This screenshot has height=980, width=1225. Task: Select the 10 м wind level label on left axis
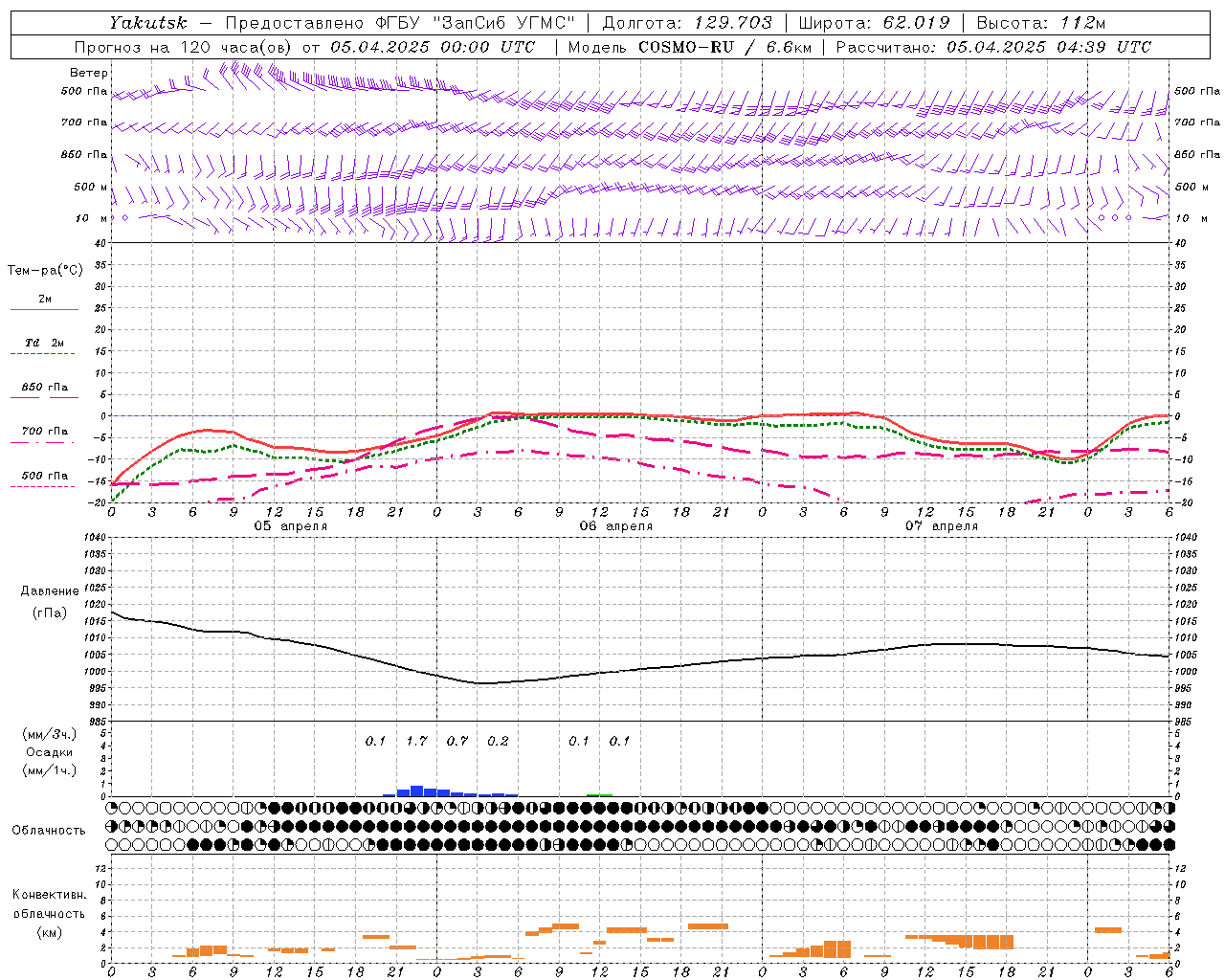93,218
